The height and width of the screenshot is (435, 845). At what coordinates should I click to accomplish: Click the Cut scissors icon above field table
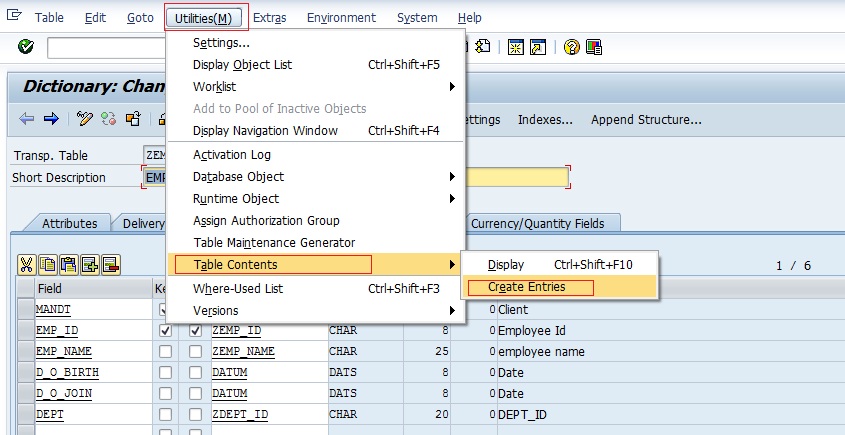click(27, 265)
